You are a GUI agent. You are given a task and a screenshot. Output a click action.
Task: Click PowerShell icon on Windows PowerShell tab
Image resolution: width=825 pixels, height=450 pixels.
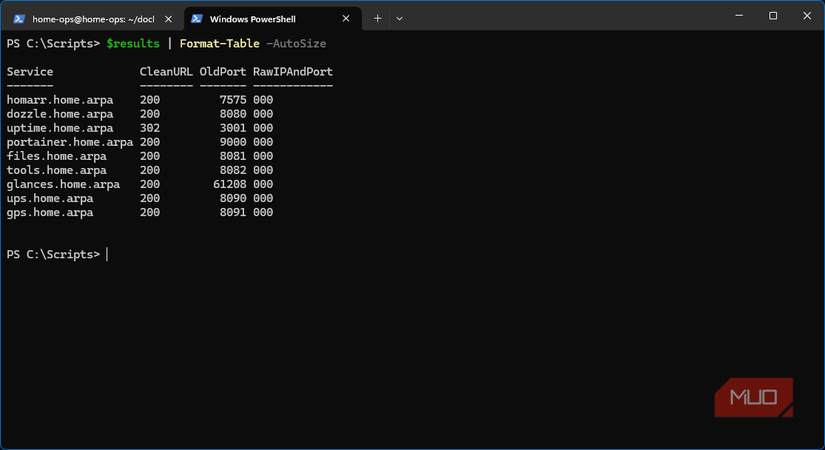coord(197,19)
